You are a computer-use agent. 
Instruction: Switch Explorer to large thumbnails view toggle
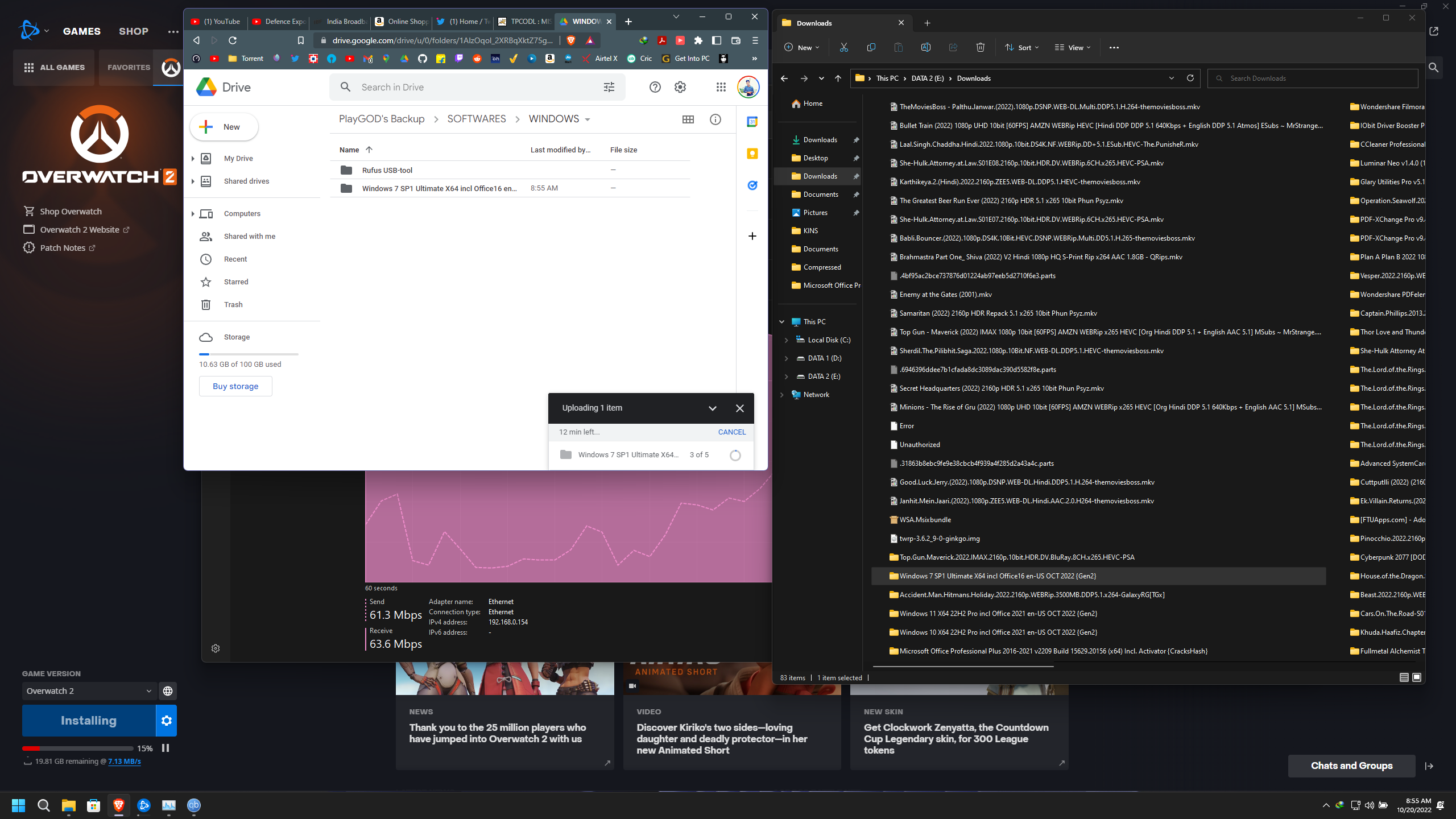[1417, 677]
